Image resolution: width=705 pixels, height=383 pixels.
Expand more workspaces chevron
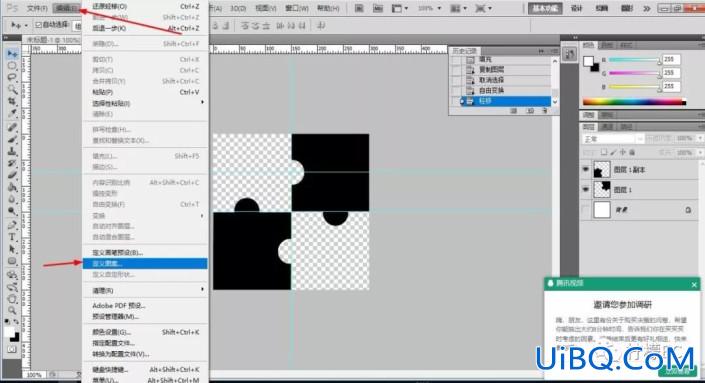pos(647,8)
